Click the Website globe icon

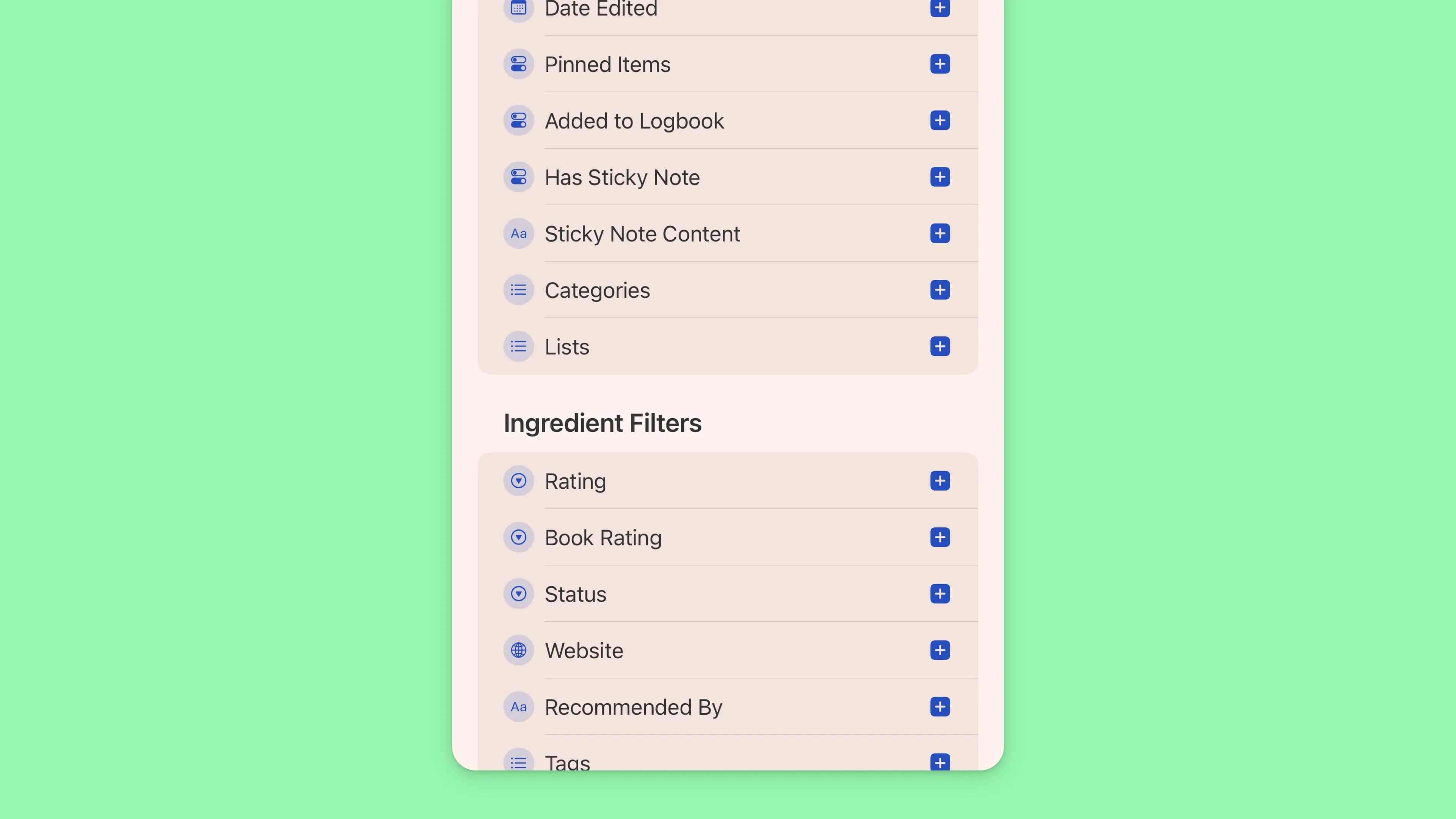pos(518,651)
